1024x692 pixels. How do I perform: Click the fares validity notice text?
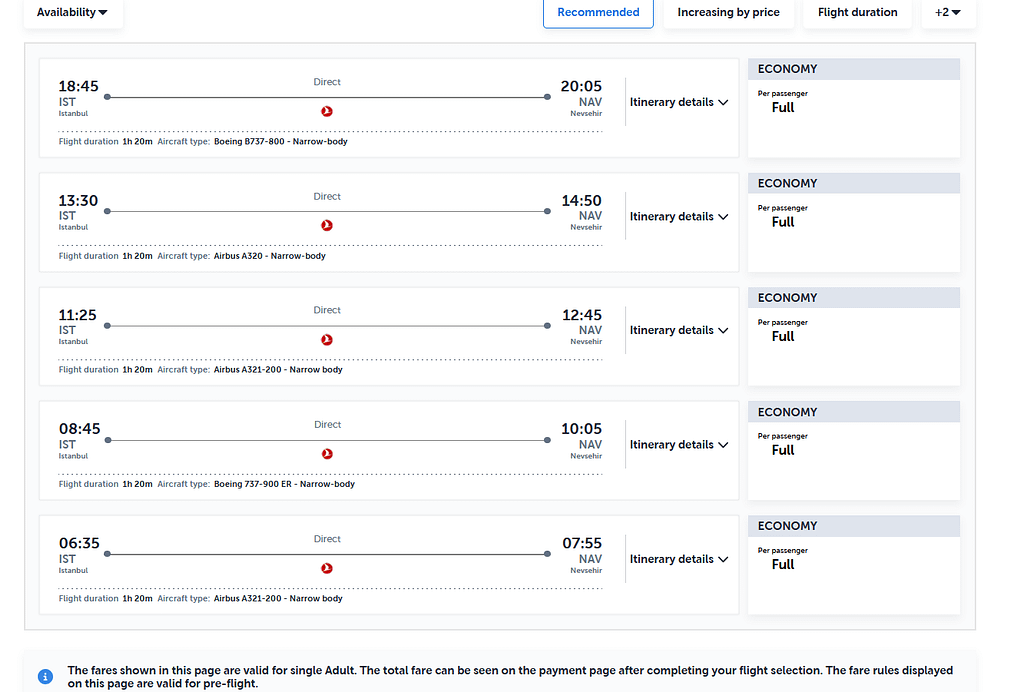(x=510, y=677)
